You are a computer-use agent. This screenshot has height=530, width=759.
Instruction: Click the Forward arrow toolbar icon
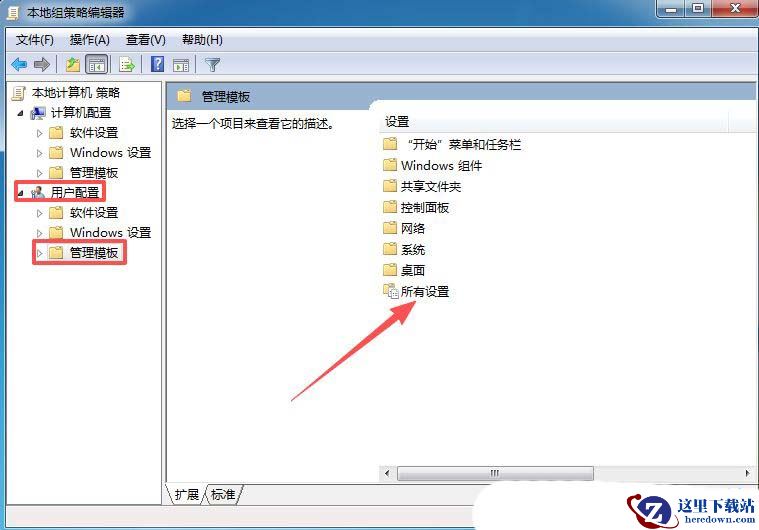[42, 64]
